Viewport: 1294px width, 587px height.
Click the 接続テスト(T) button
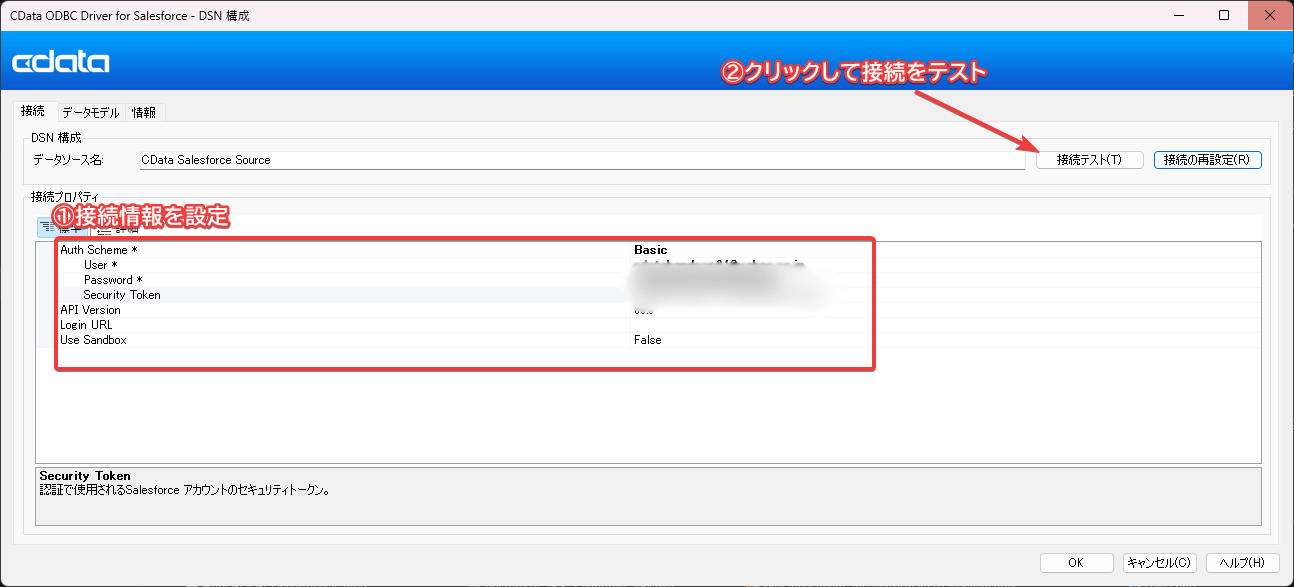coord(1089,160)
